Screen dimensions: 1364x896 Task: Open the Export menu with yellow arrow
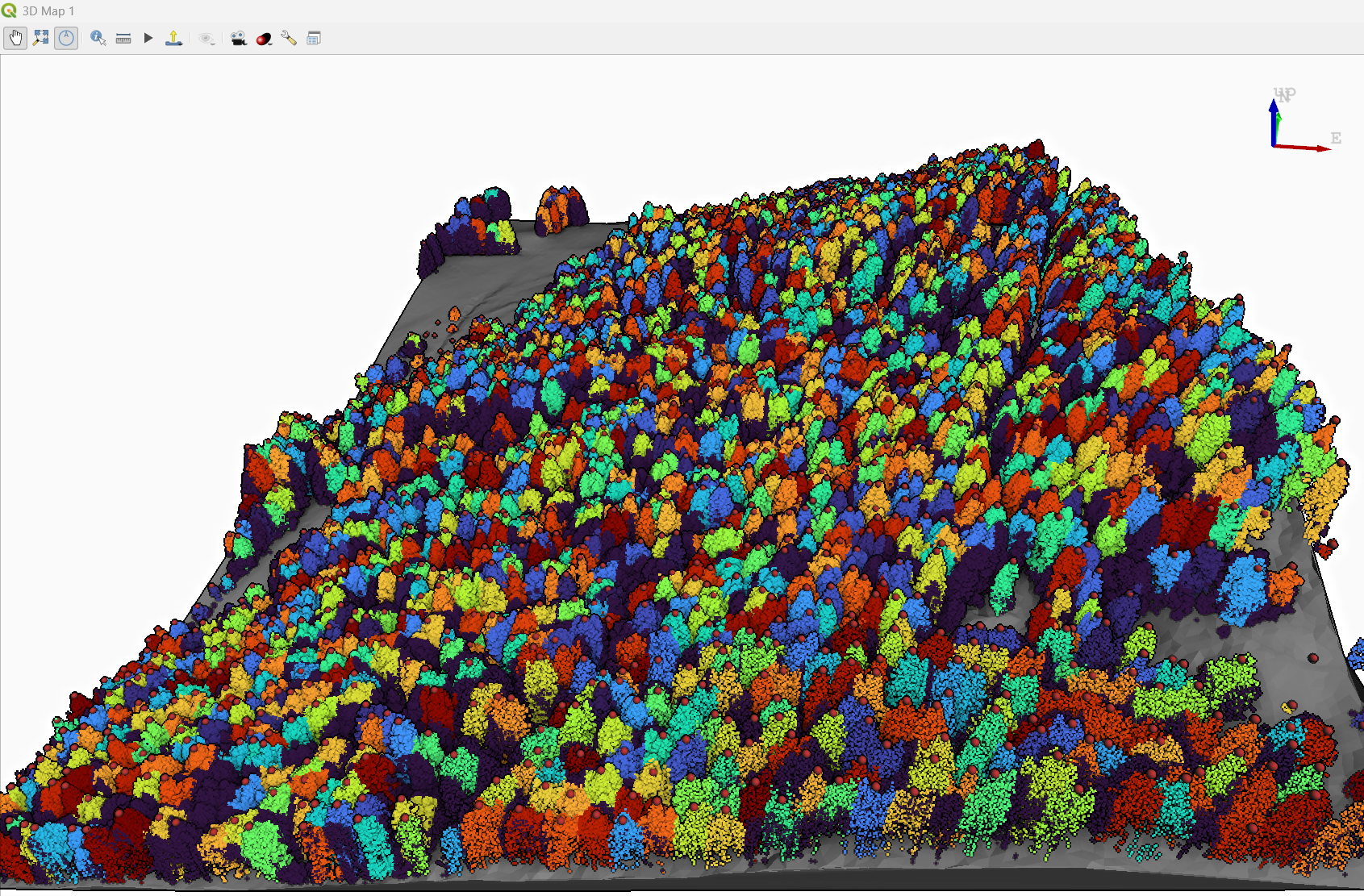(173, 38)
